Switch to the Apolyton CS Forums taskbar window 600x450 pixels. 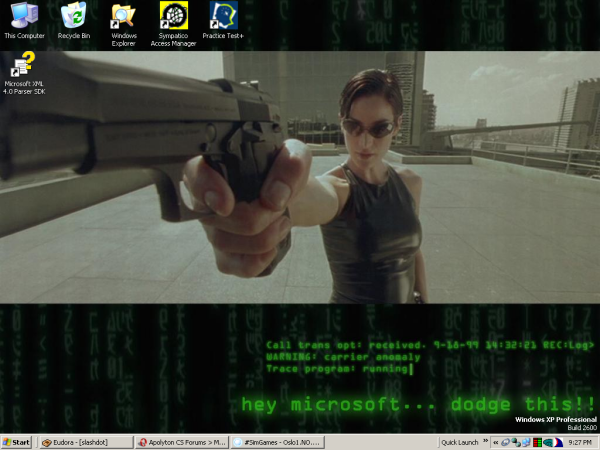tap(180, 442)
